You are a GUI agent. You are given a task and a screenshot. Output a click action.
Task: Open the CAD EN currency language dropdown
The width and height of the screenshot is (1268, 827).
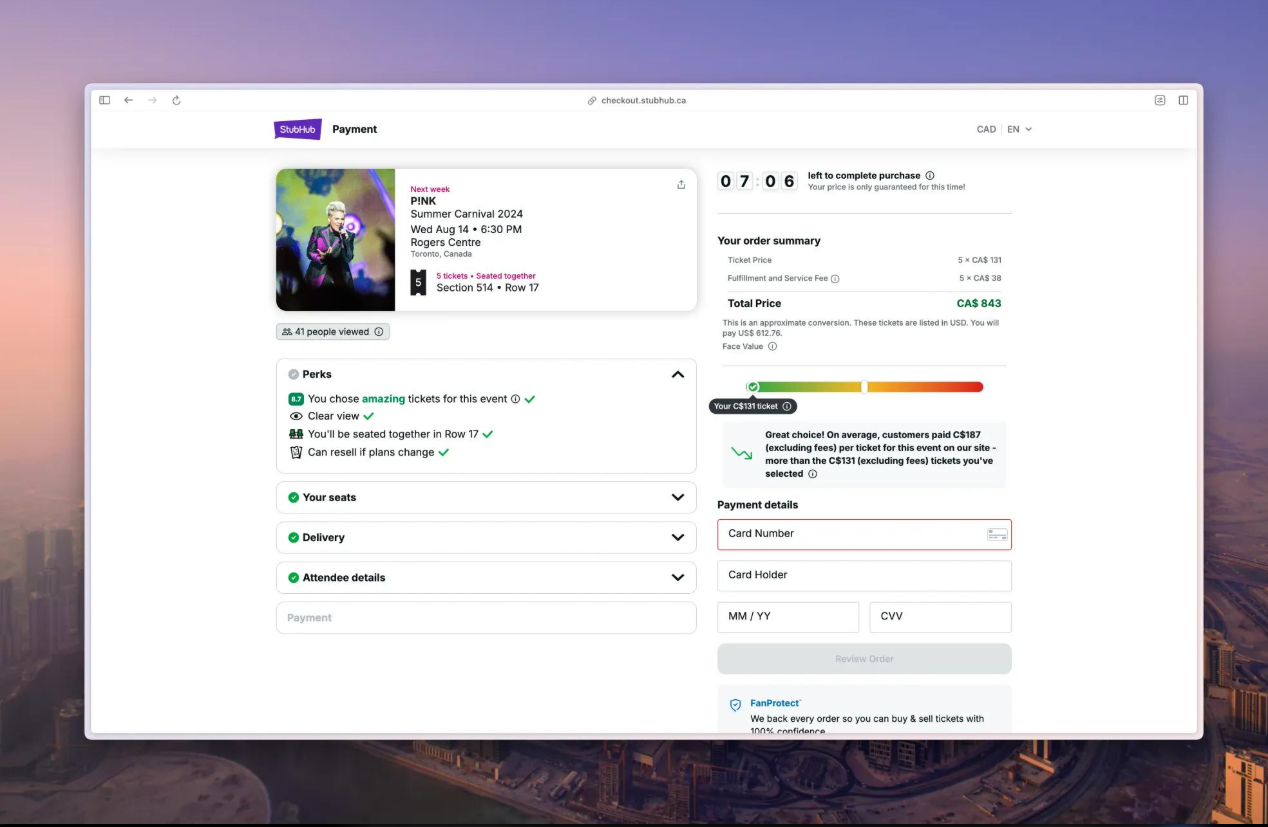click(1004, 129)
